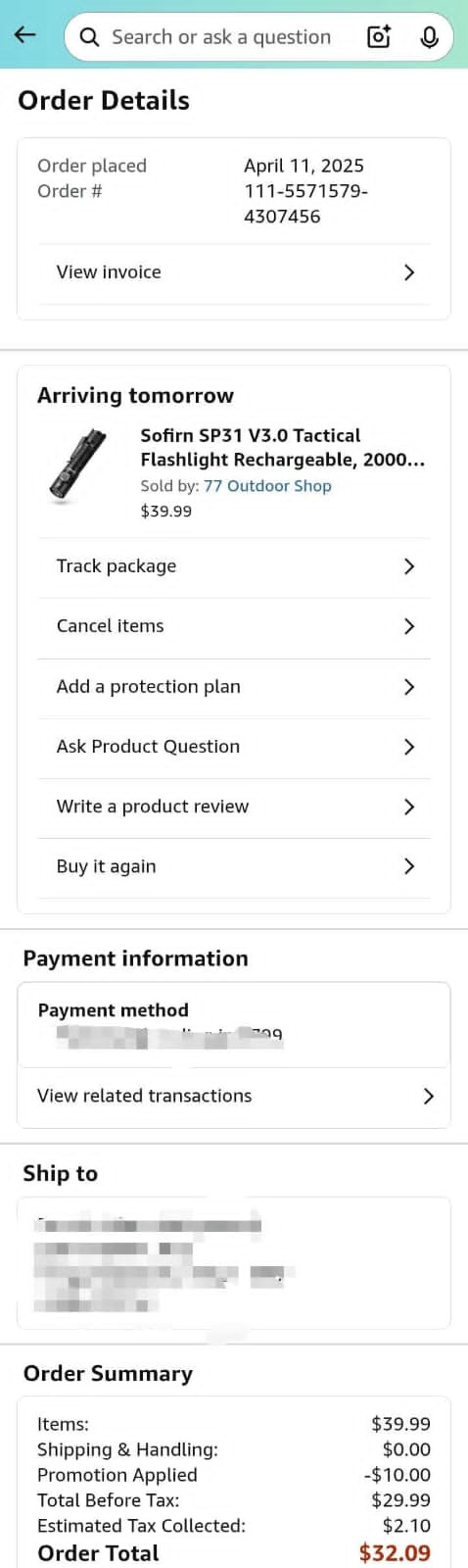Open the Sofirn SP31 V3.0 product title
This screenshot has width=468, height=1568.
(x=282, y=447)
